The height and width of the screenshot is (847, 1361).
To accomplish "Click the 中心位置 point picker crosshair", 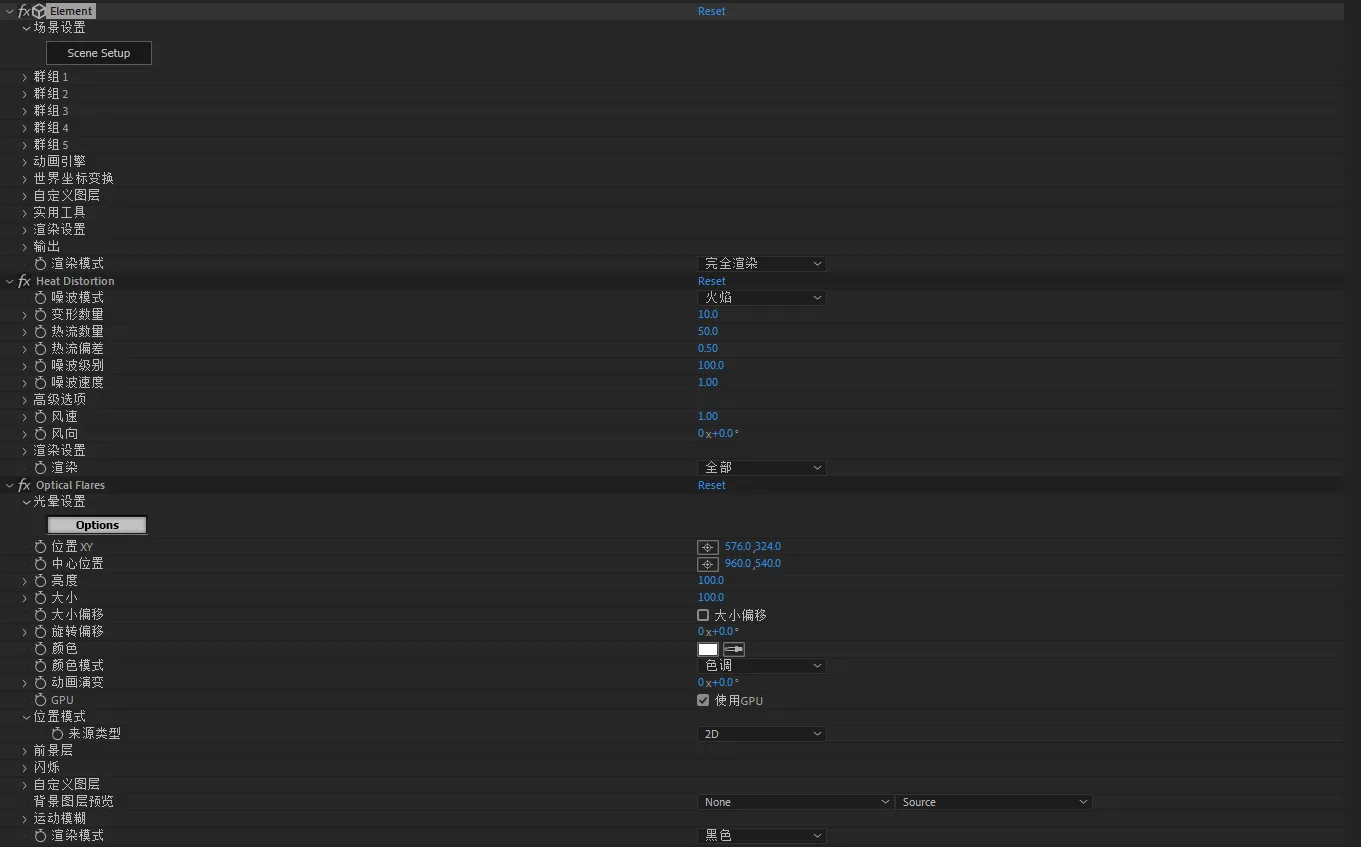I will point(708,564).
